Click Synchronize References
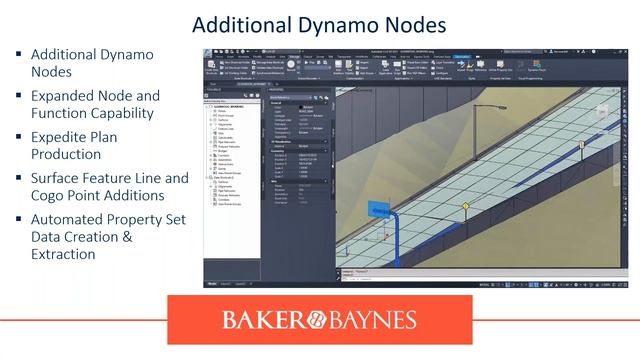Screen dimensions: 640x360 coord(268,73)
